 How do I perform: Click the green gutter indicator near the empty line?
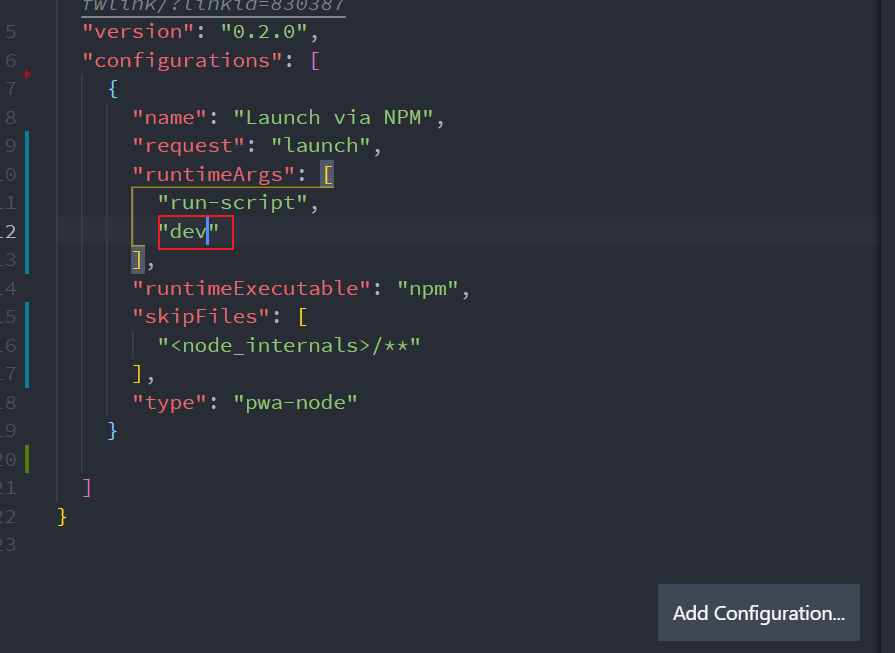[27, 459]
